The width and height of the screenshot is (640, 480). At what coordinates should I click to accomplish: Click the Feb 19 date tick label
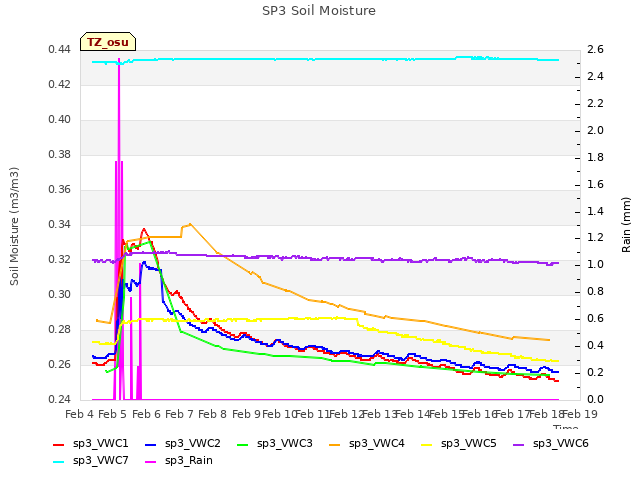click(580, 414)
